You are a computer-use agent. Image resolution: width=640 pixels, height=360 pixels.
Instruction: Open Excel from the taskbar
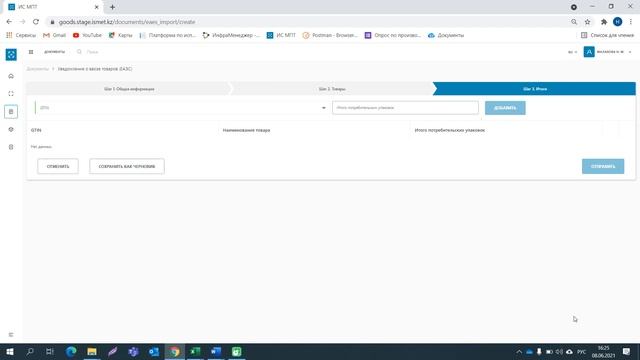195,351
